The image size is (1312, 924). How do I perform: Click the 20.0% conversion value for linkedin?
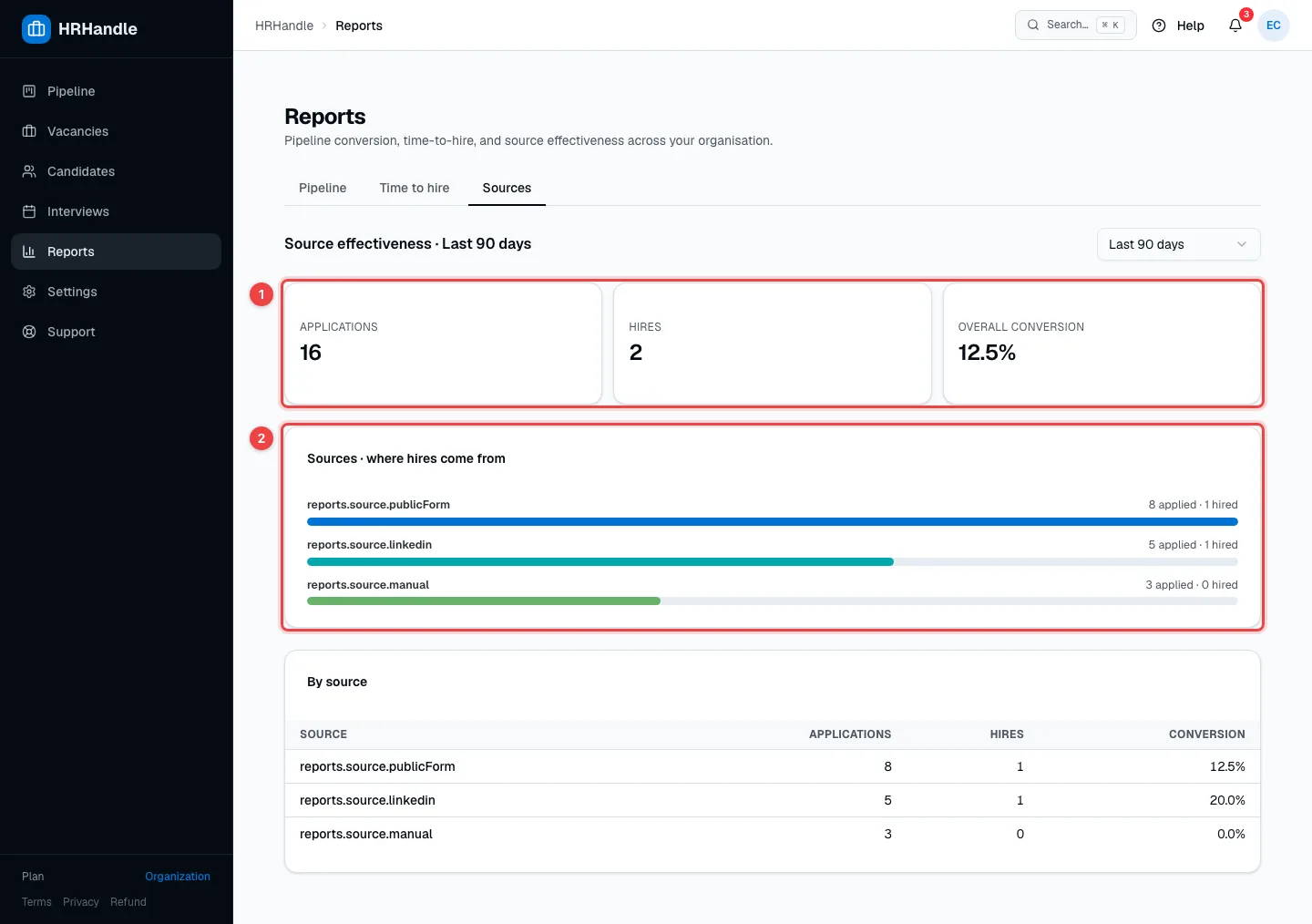click(x=1227, y=800)
